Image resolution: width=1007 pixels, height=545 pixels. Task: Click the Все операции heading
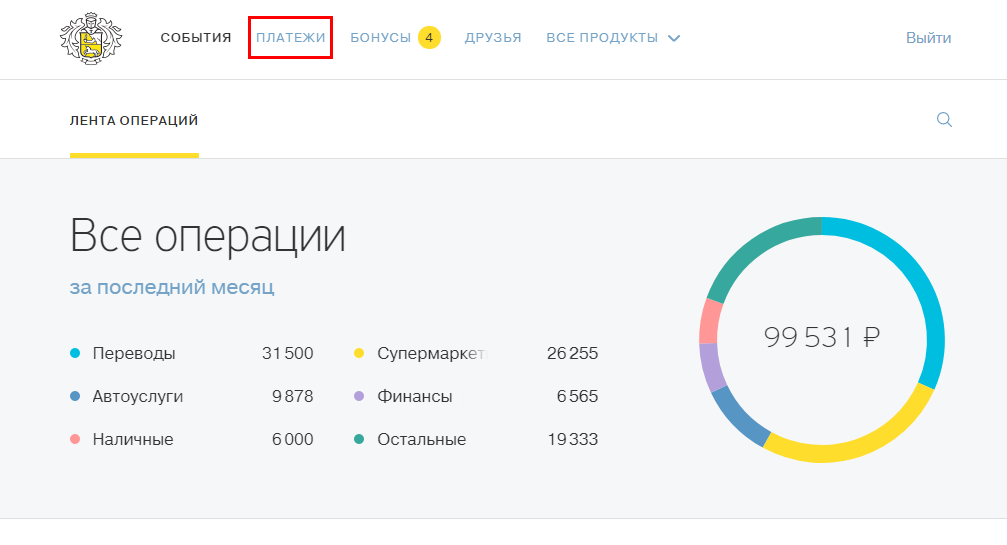click(x=207, y=236)
